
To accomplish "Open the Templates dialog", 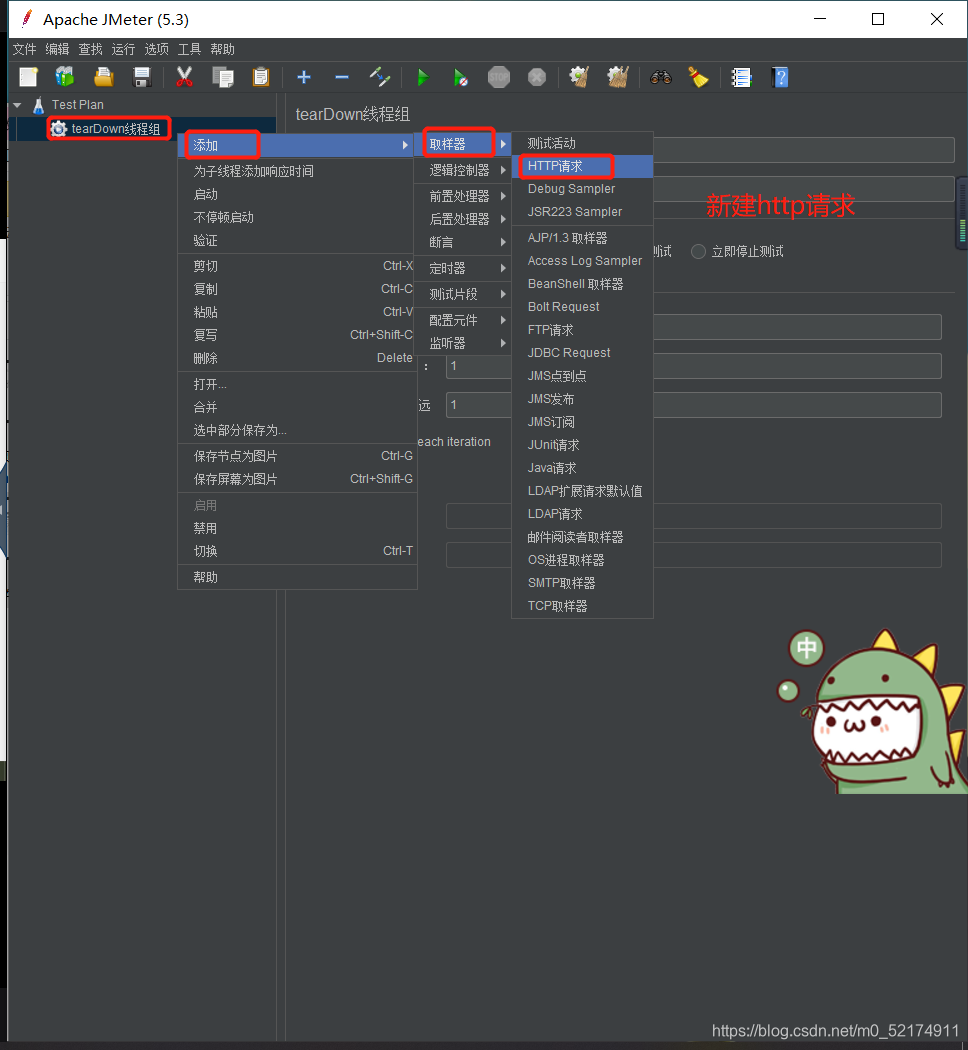I will point(64,77).
